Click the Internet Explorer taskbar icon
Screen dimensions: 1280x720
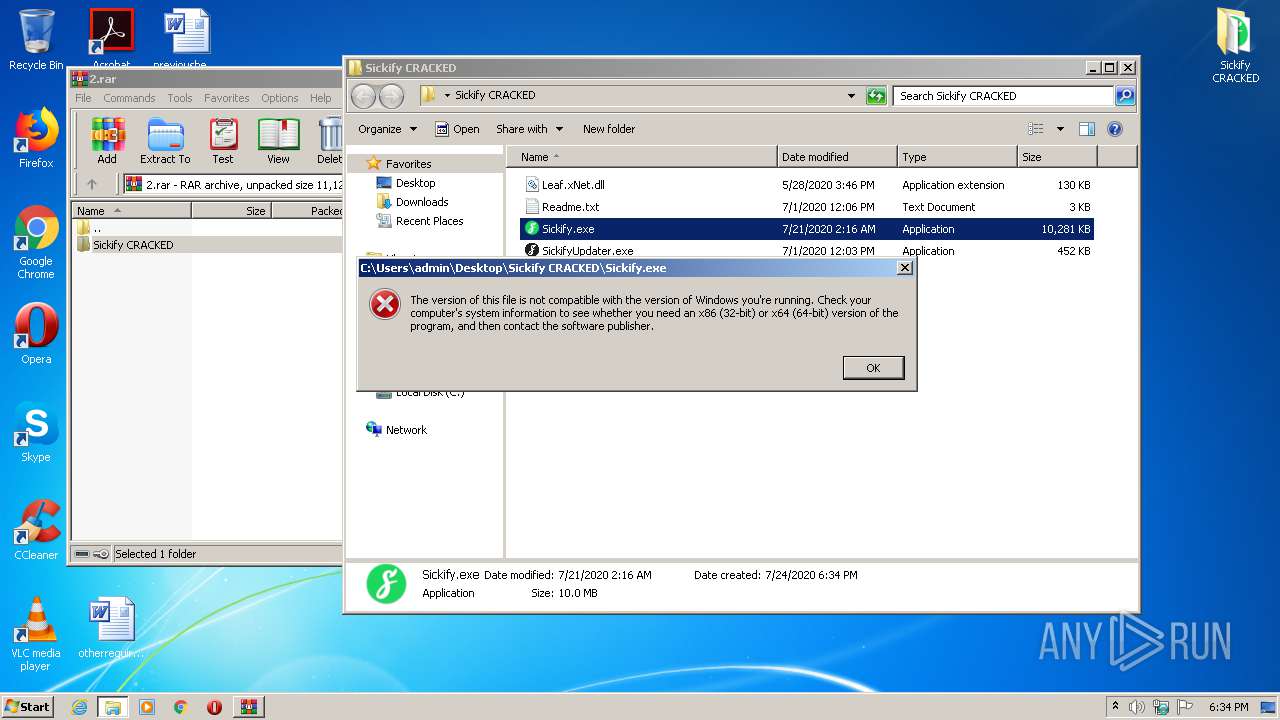coord(79,707)
